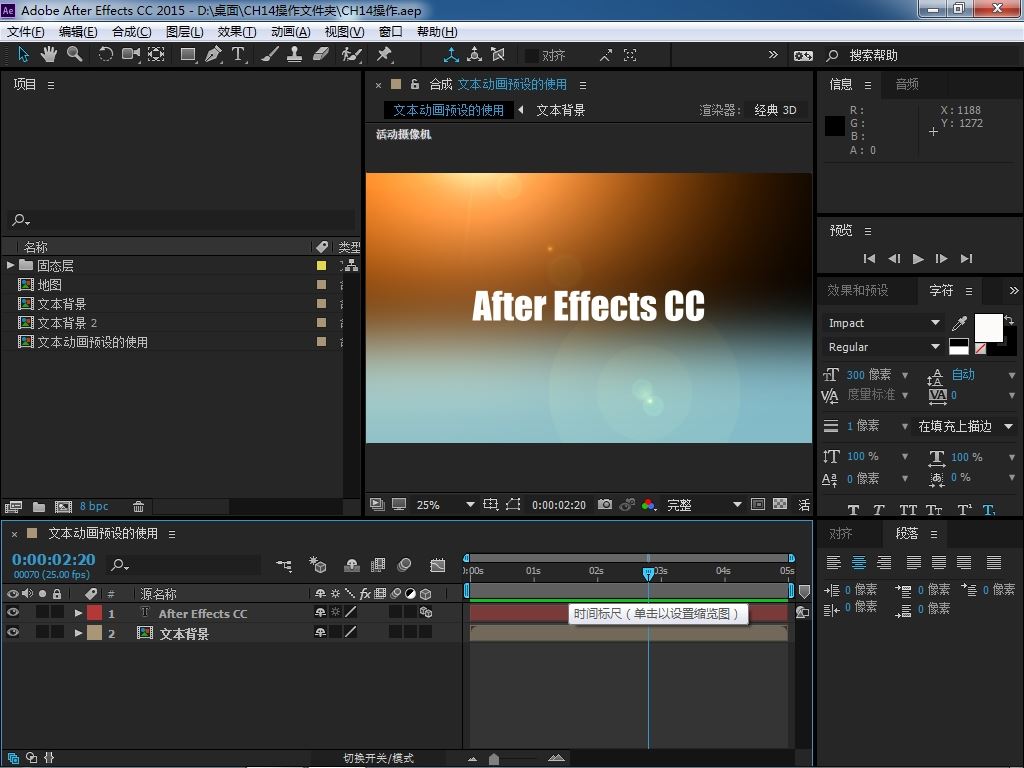Lock the composition viewer toggle

click(x=415, y=84)
